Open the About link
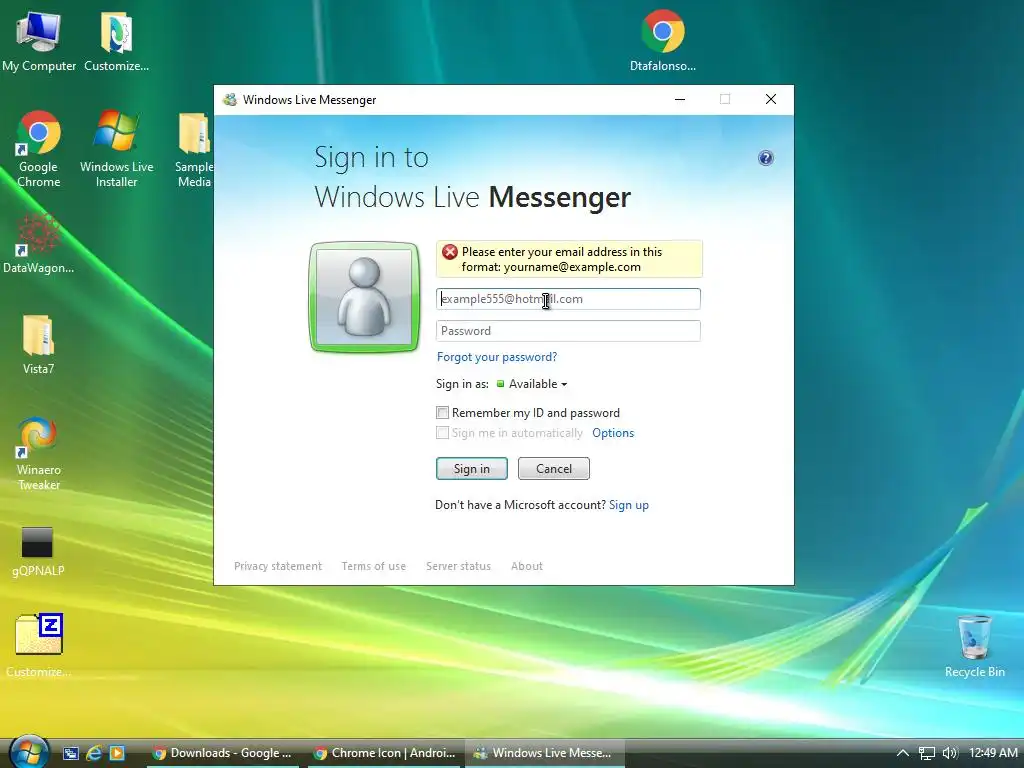This screenshot has height=768, width=1024. (x=526, y=566)
